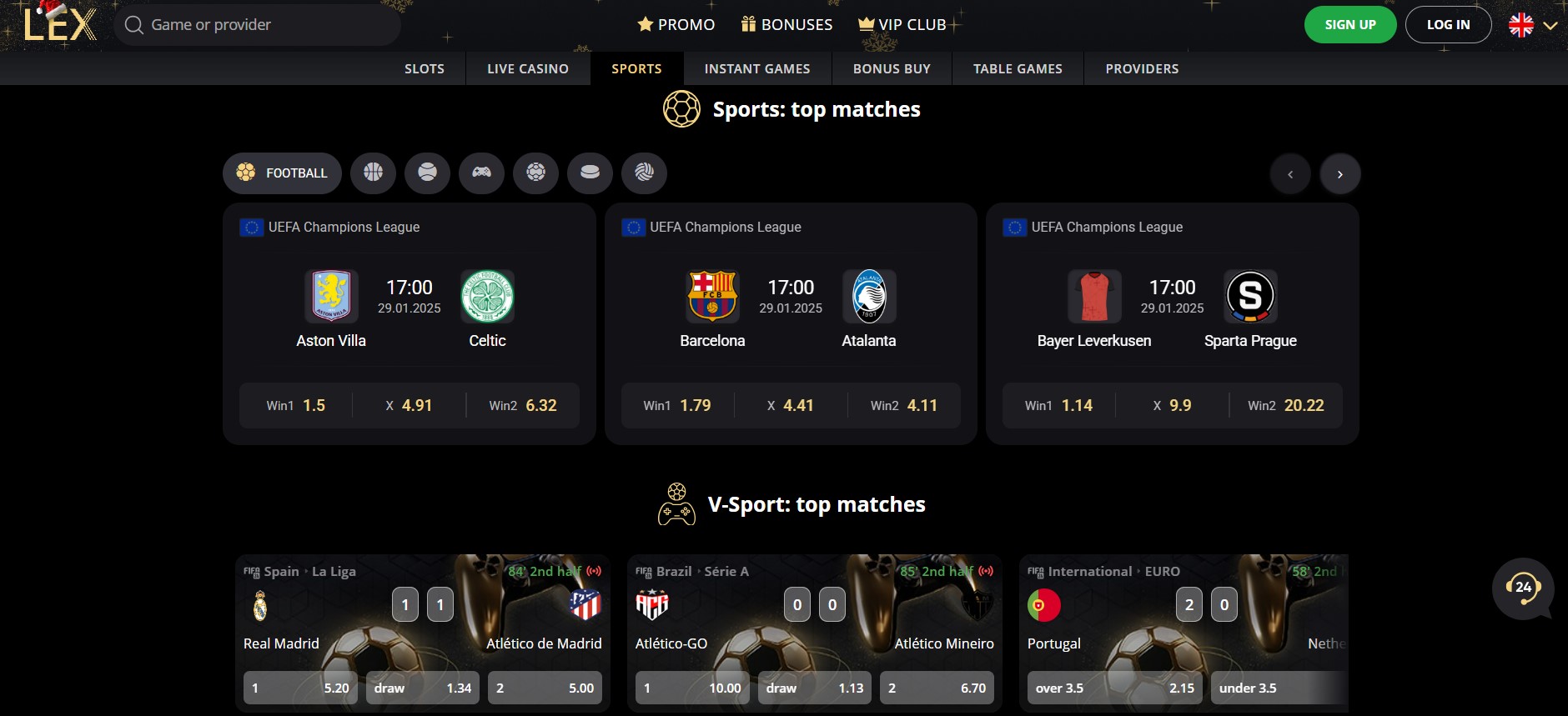
Task: Choose the esports gamepad filter icon
Action: (x=481, y=173)
